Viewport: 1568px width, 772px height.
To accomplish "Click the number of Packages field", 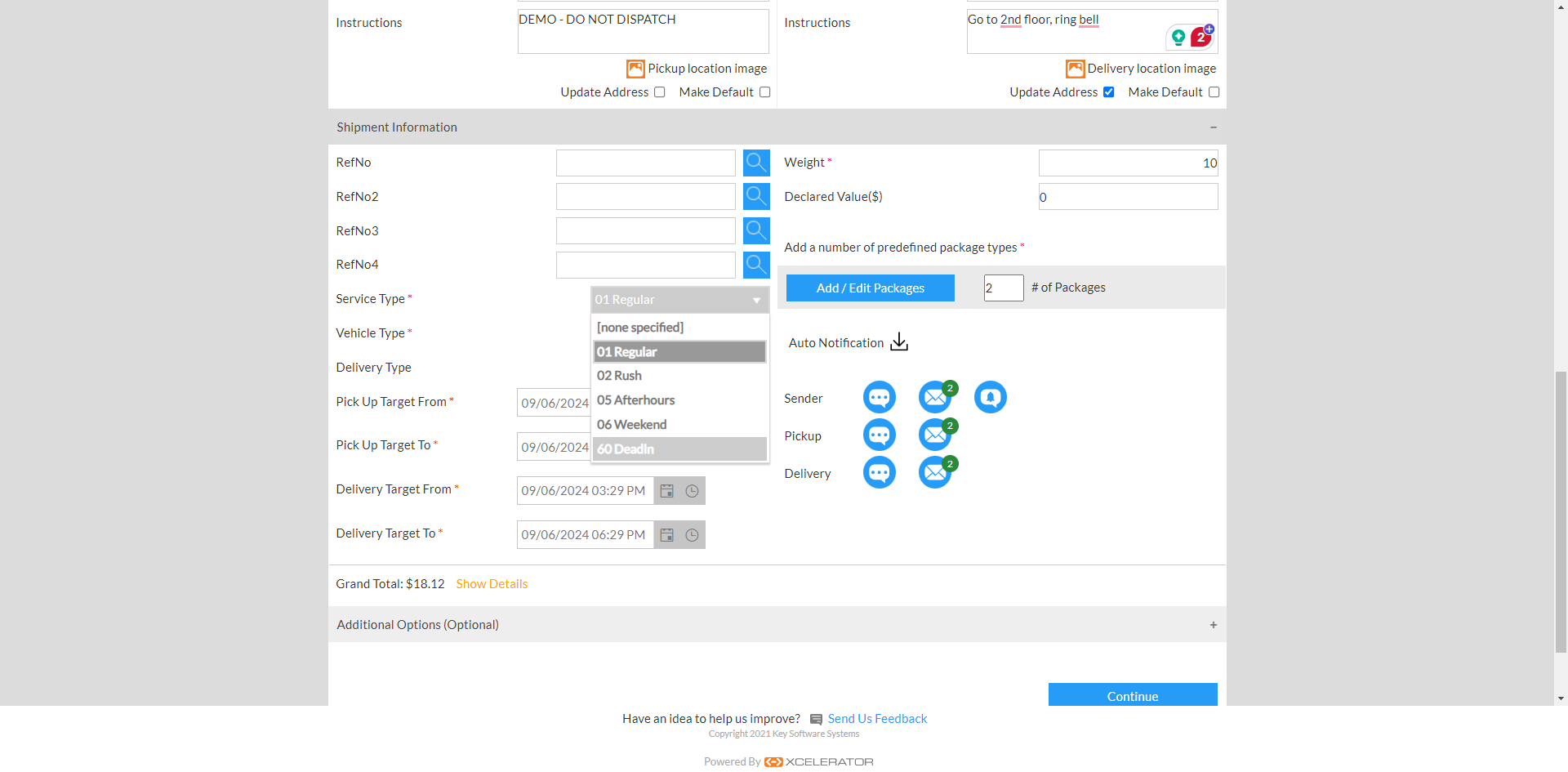I will [1004, 288].
